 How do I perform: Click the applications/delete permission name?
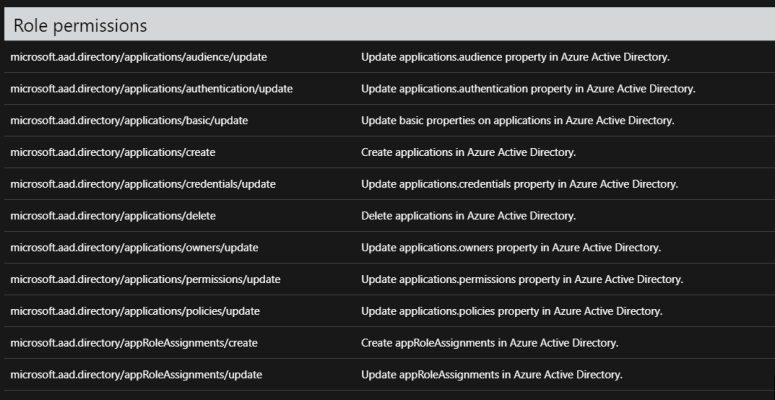pos(112,216)
